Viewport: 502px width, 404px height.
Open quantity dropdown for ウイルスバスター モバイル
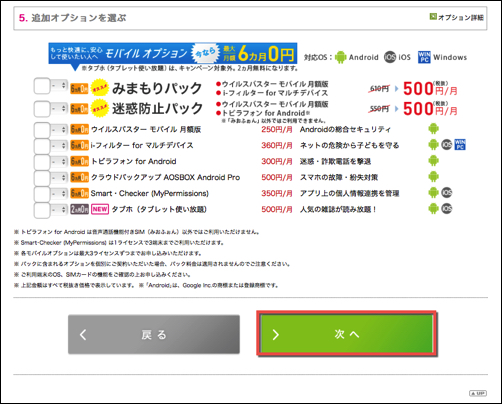coord(59,130)
